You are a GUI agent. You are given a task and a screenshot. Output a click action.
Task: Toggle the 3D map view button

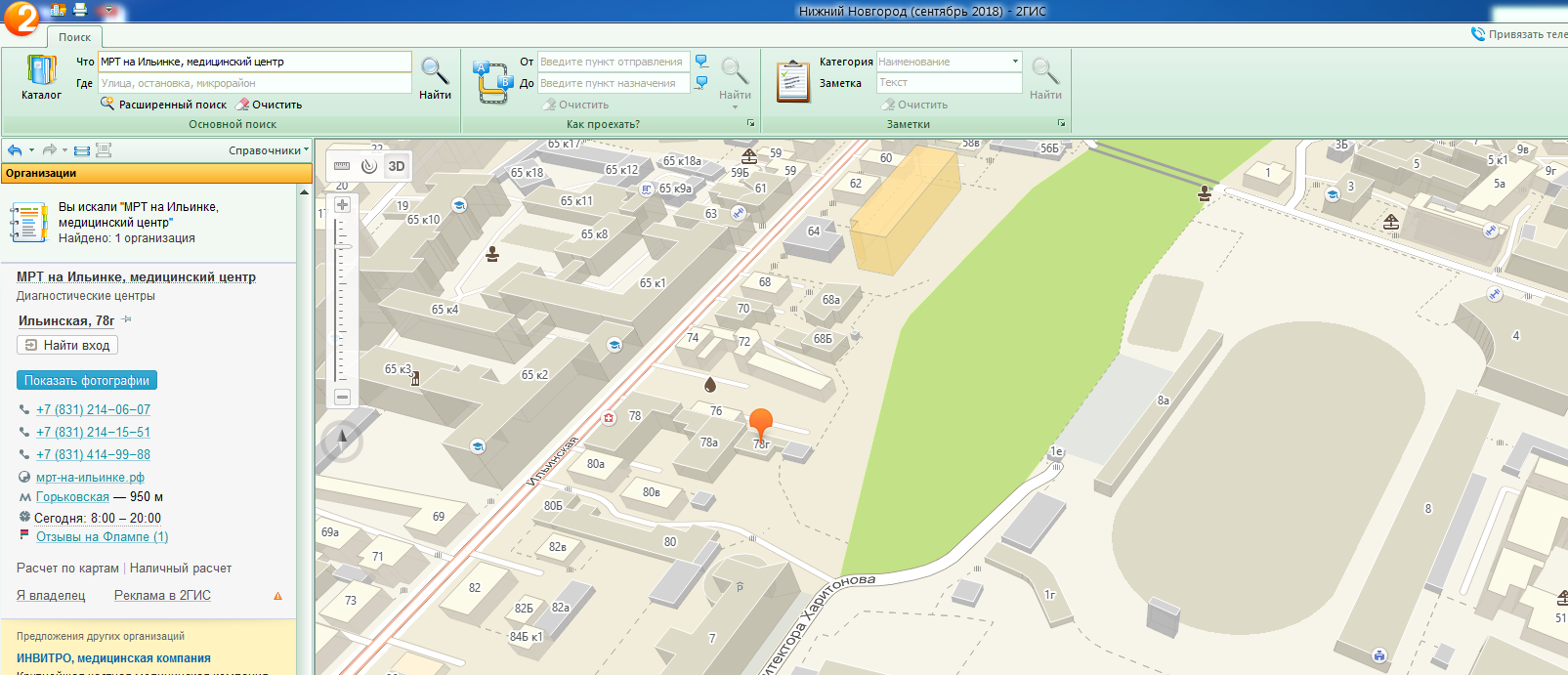pos(397,166)
